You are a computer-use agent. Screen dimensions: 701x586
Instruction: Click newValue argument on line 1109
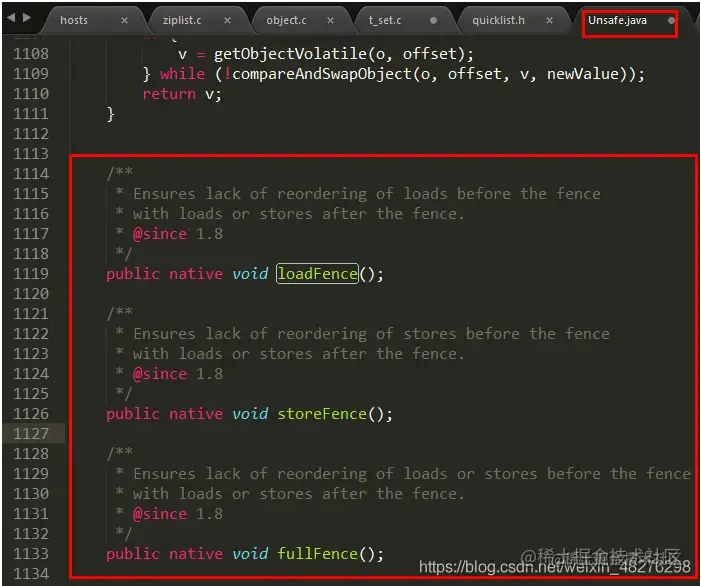[583, 74]
